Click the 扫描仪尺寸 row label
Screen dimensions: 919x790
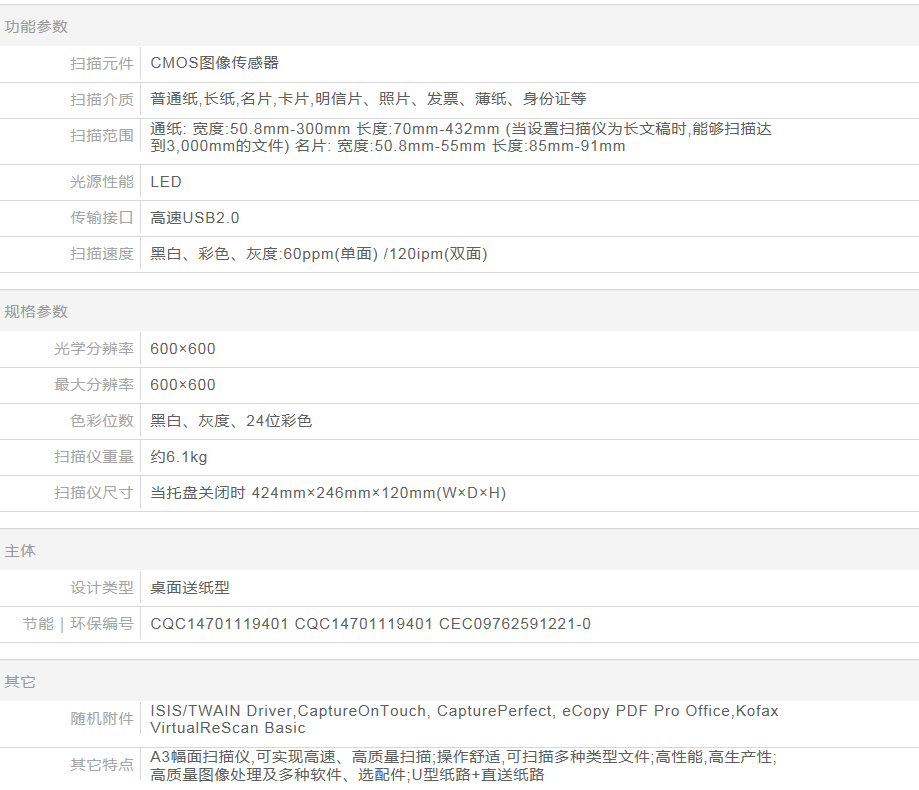[93, 493]
